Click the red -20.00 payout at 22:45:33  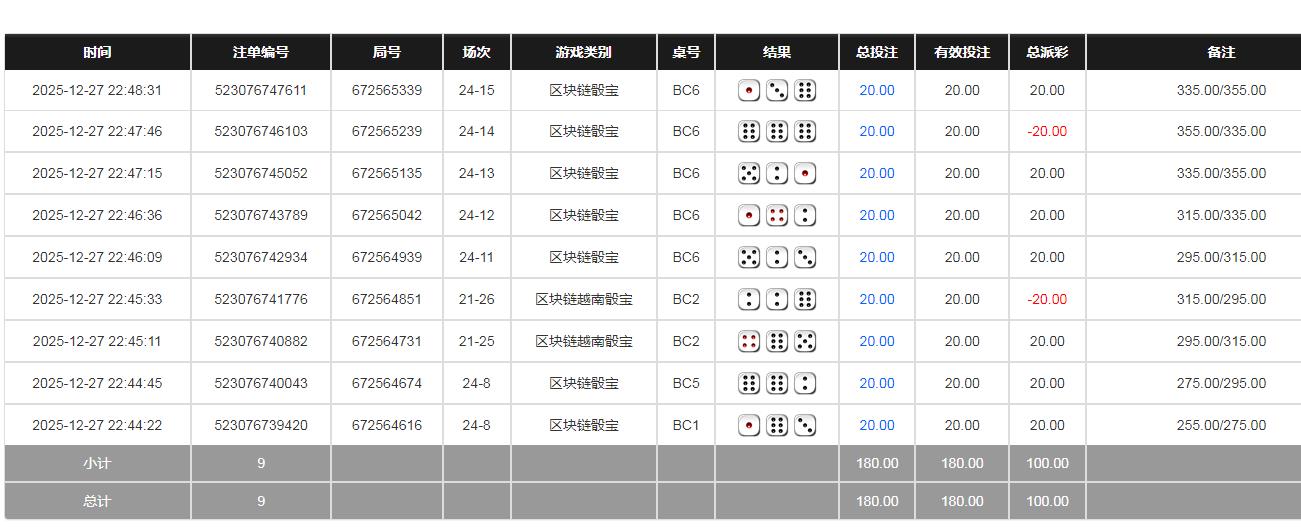pyautogui.click(x=1047, y=299)
